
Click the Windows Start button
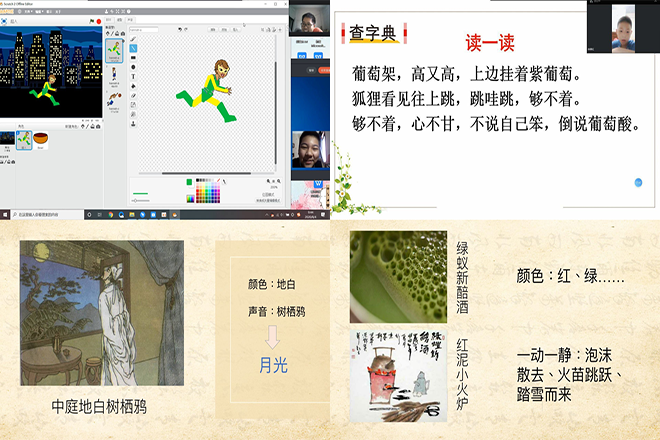(4, 214)
